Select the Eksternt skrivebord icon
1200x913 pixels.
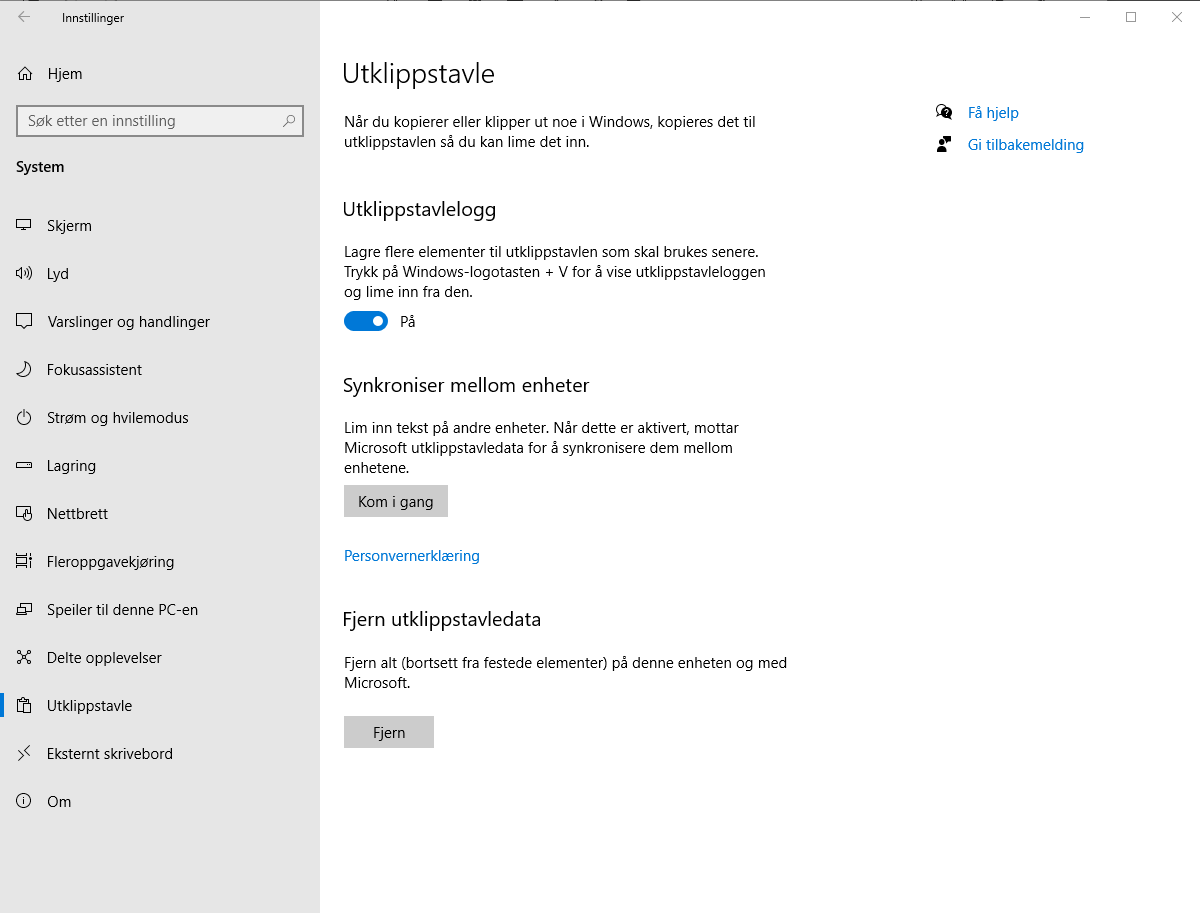pyautogui.click(x=23, y=753)
